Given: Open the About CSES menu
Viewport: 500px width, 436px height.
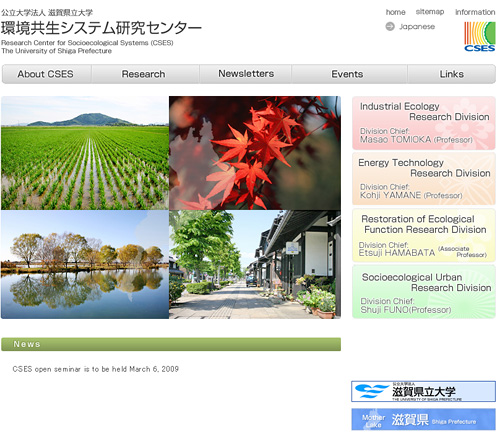Looking at the screenshot, I should click(46, 74).
